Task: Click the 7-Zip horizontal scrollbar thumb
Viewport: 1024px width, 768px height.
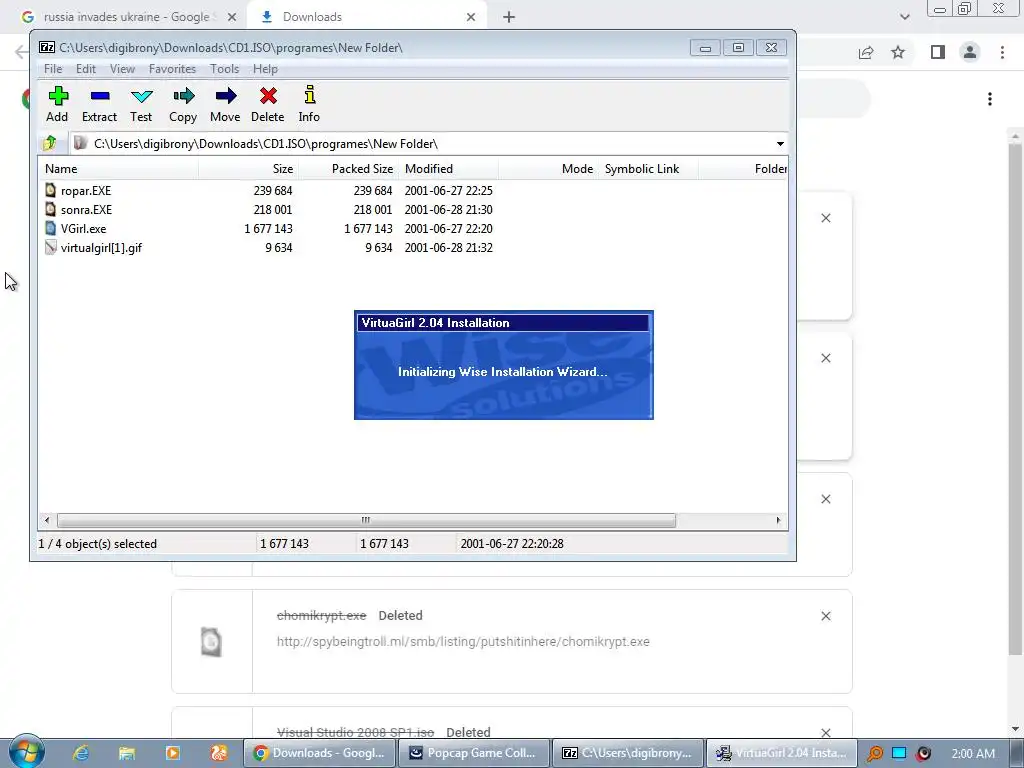Action: coord(366,520)
